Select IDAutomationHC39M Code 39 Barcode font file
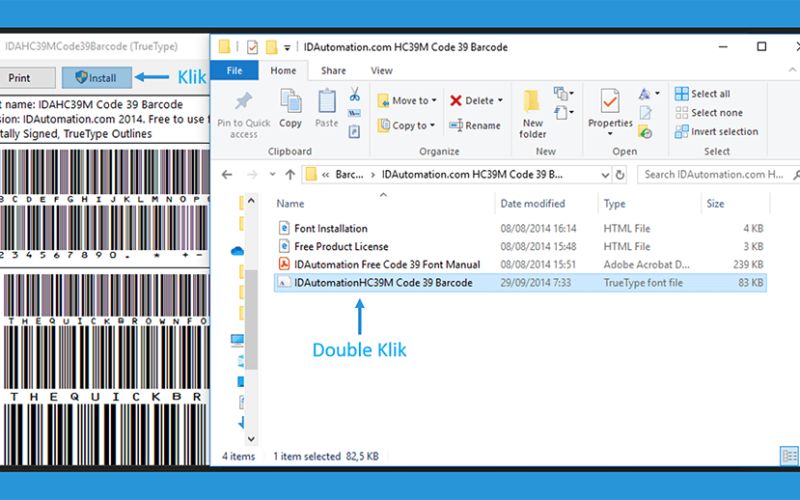 point(520,283)
